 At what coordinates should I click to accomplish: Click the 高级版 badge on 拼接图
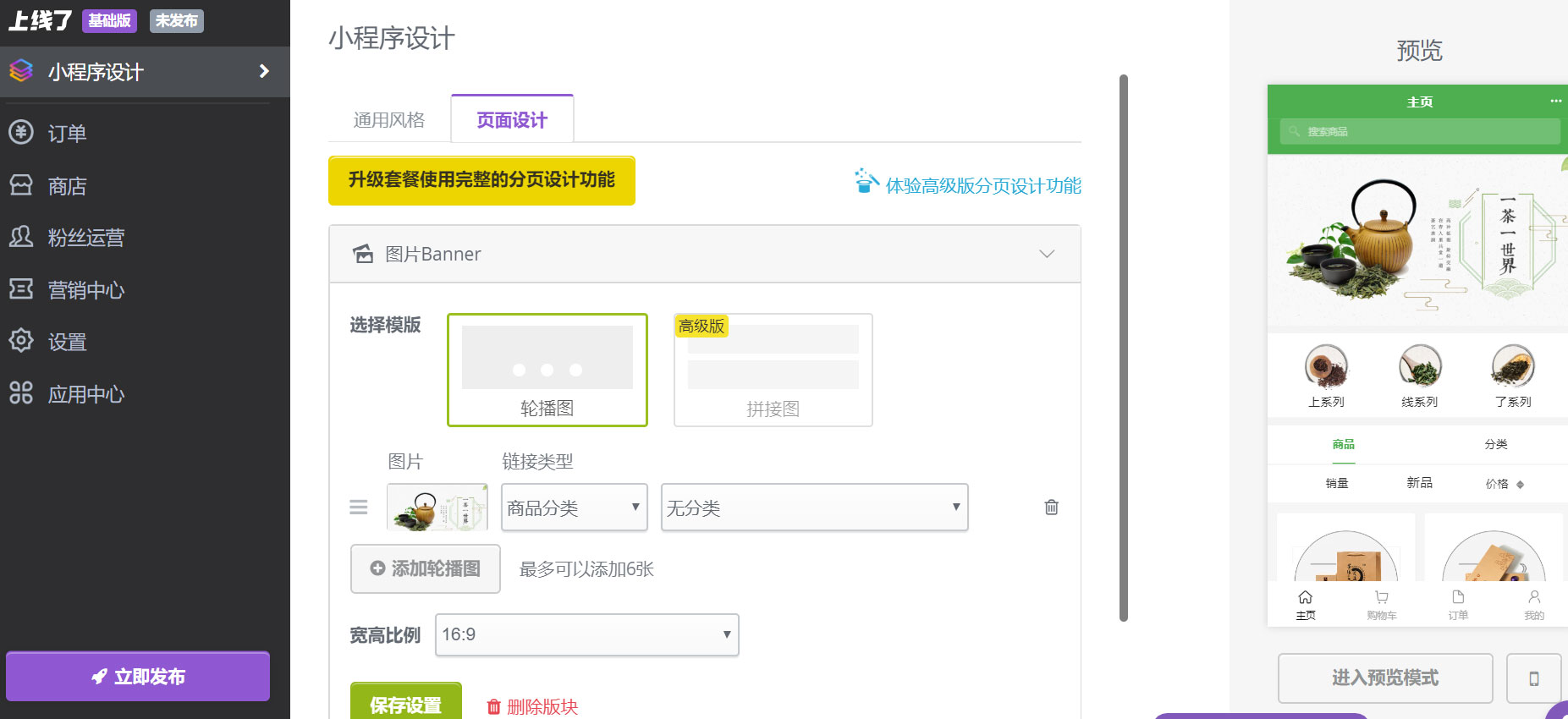click(x=701, y=326)
